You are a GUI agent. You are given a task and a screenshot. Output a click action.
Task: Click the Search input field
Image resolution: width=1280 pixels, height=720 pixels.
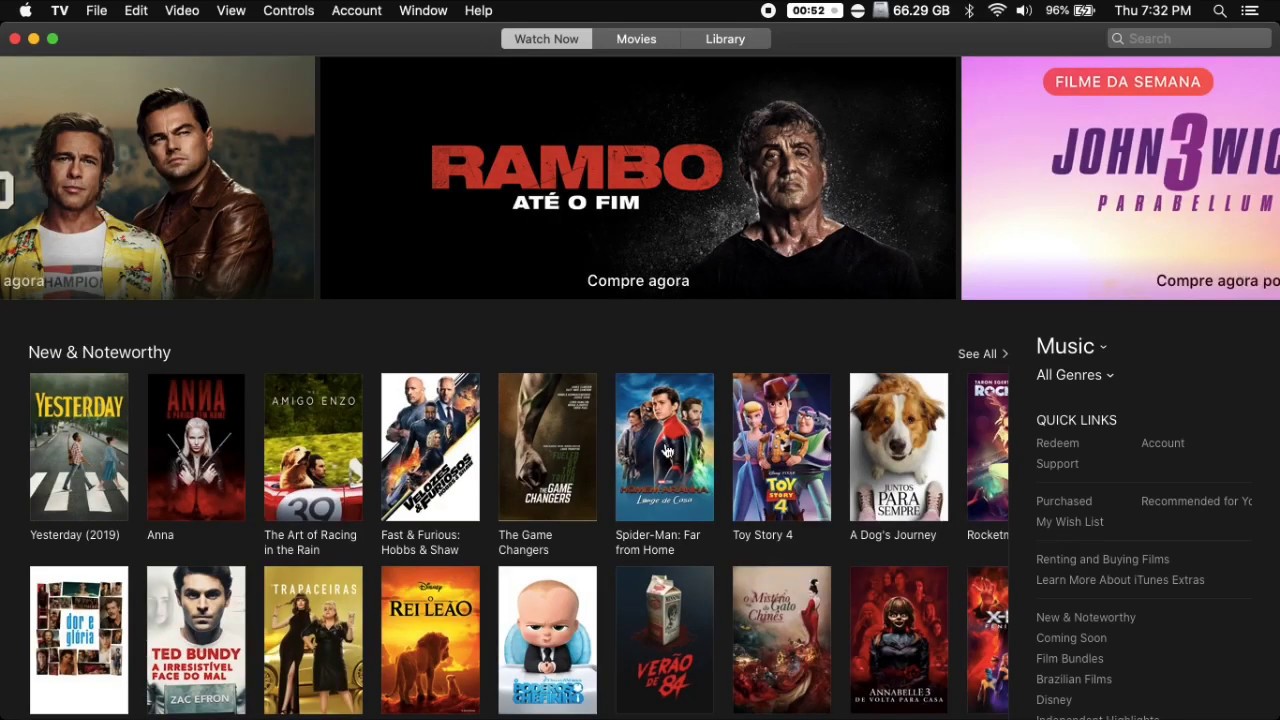click(1190, 39)
